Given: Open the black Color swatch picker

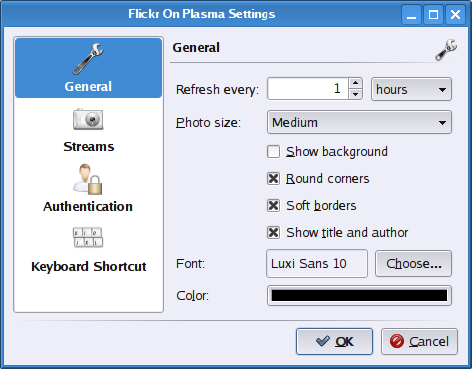Looking at the screenshot, I should [x=359, y=295].
